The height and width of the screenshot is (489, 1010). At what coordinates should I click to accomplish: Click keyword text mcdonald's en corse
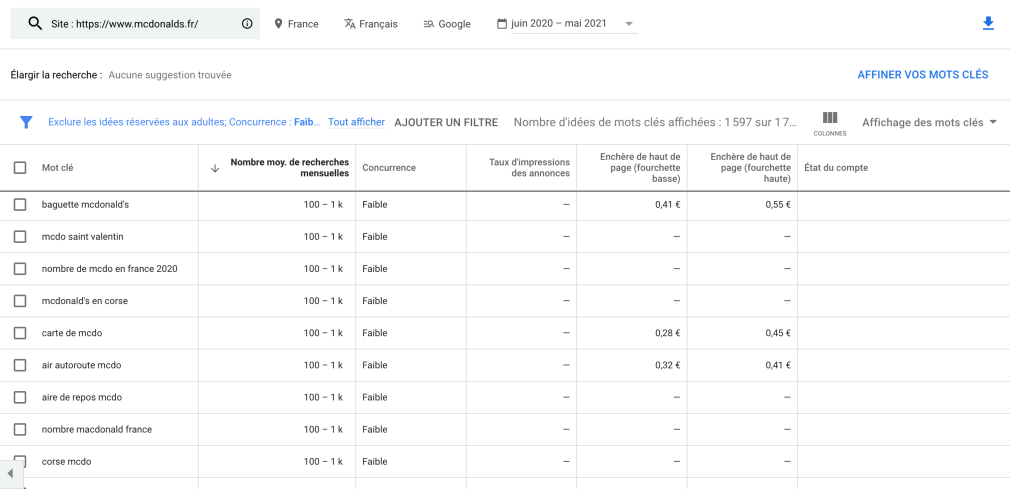click(x=84, y=301)
